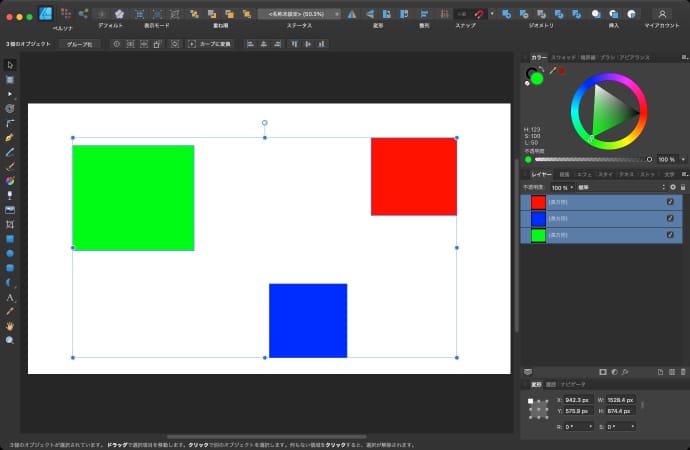Select the Artistic Text tool
Screen dimensions: 690x450
point(10,298)
